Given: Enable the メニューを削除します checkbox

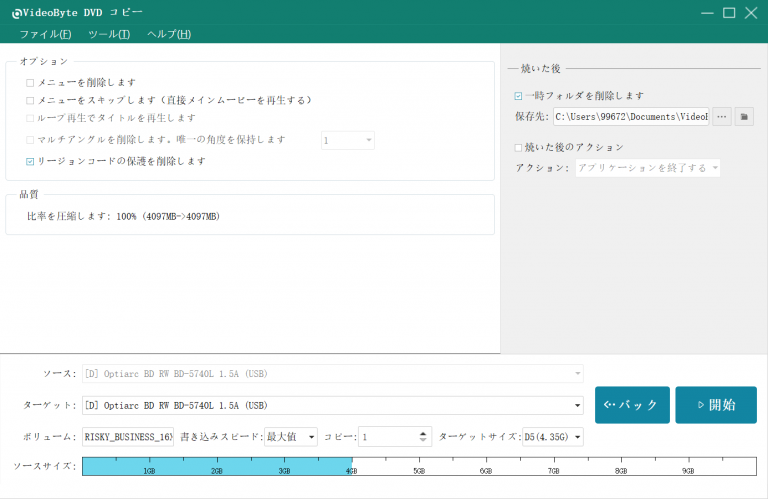Looking at the screenshot, I should pos(30,83).
